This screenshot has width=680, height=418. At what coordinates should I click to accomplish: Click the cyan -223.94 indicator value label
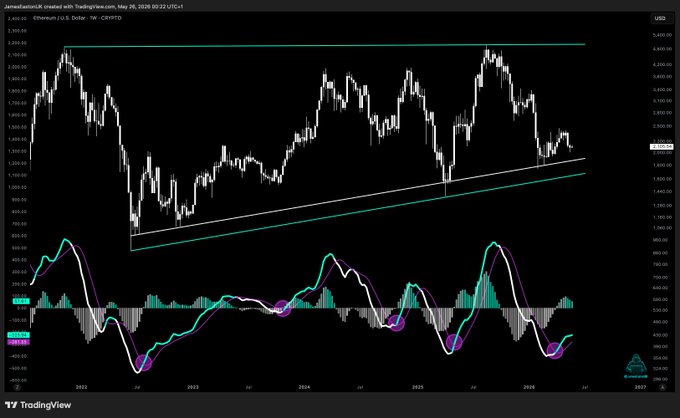(x=19, y=335)
